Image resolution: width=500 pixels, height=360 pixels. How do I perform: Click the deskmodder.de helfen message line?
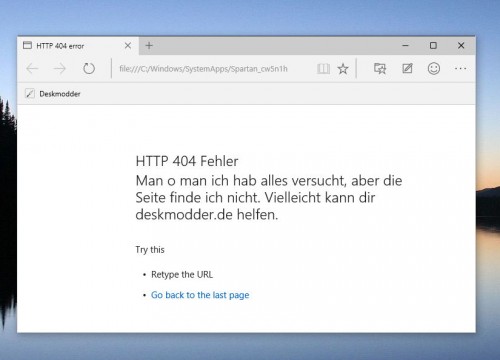point(207,214)
